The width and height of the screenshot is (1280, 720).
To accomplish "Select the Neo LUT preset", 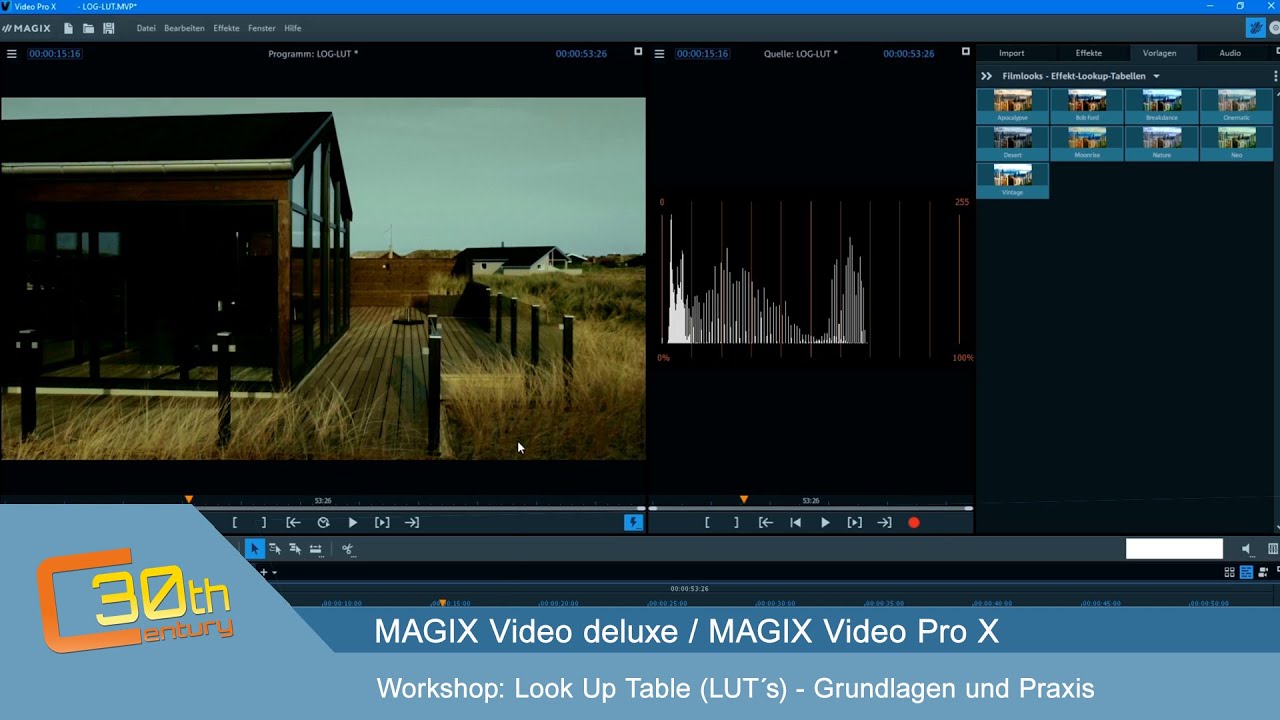I will coord(1237,143).
